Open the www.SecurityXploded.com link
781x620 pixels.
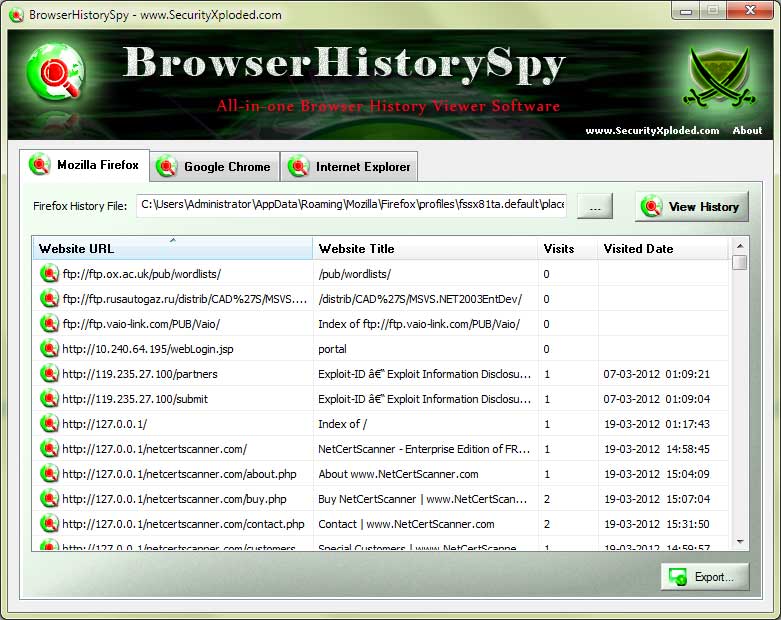pos(652,130)
